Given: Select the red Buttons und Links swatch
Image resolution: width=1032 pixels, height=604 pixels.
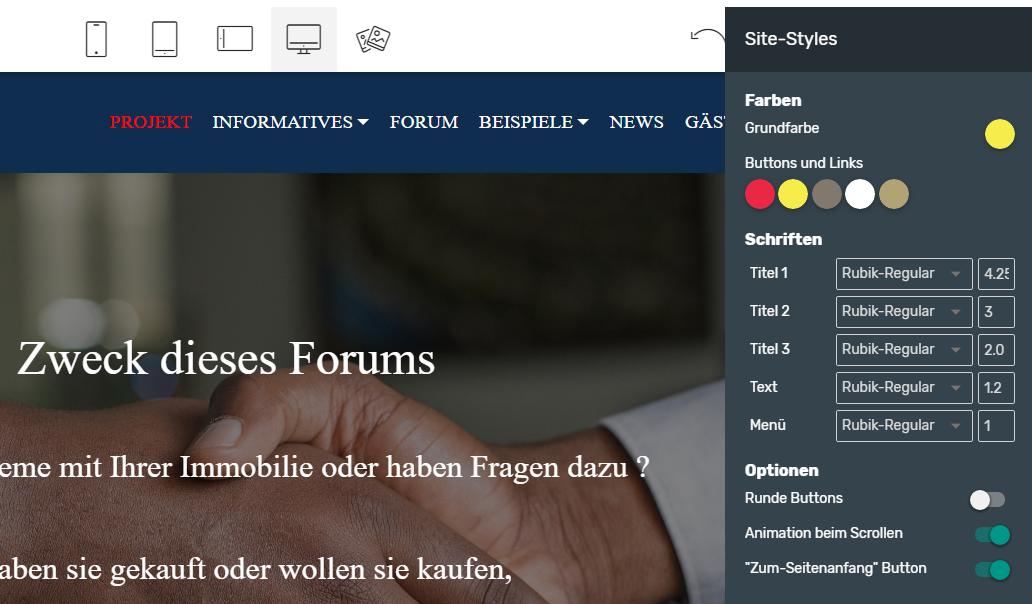Looking at the screenshot, I should (760, 194).
